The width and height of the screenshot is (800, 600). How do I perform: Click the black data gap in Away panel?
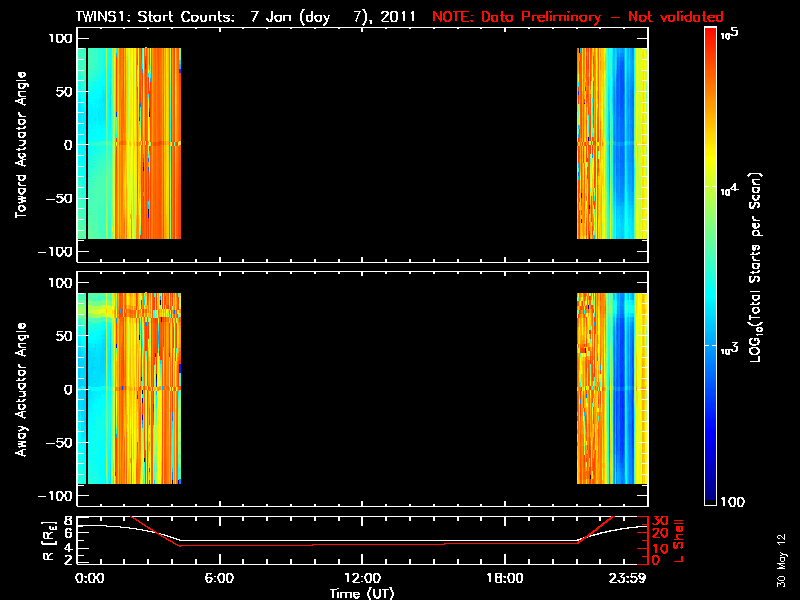click(378, 390)
